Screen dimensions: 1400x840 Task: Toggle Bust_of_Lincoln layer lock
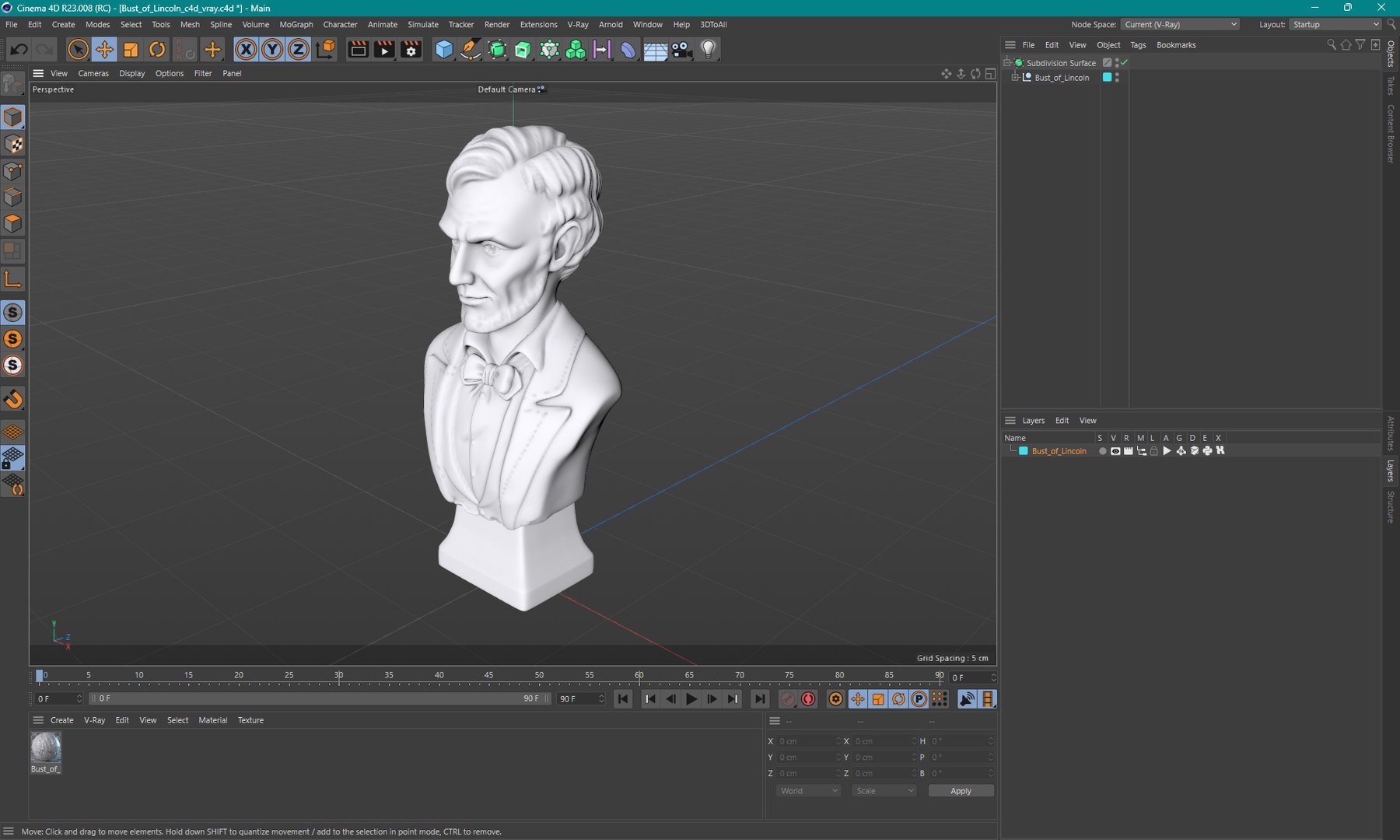click(x=1154, y=451)
